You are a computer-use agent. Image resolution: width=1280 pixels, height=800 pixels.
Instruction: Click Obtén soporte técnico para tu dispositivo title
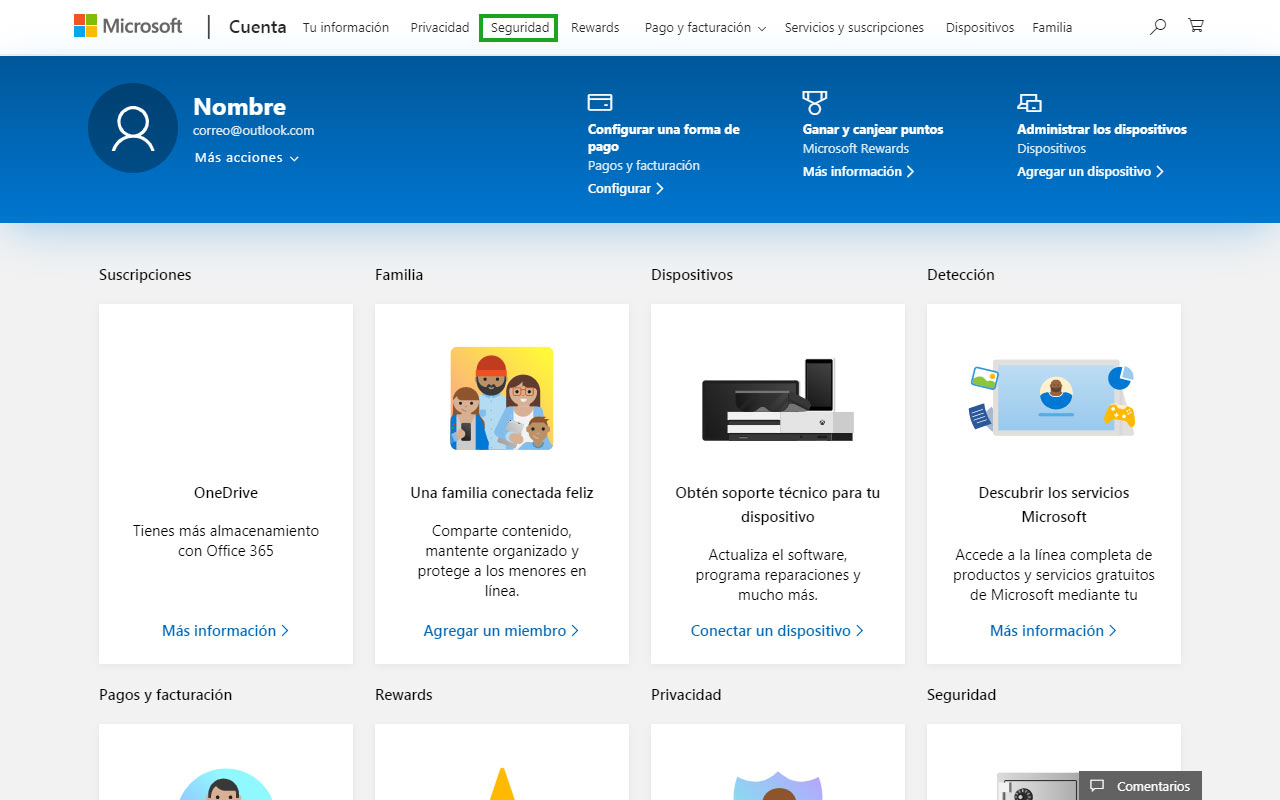coord(778,505)
